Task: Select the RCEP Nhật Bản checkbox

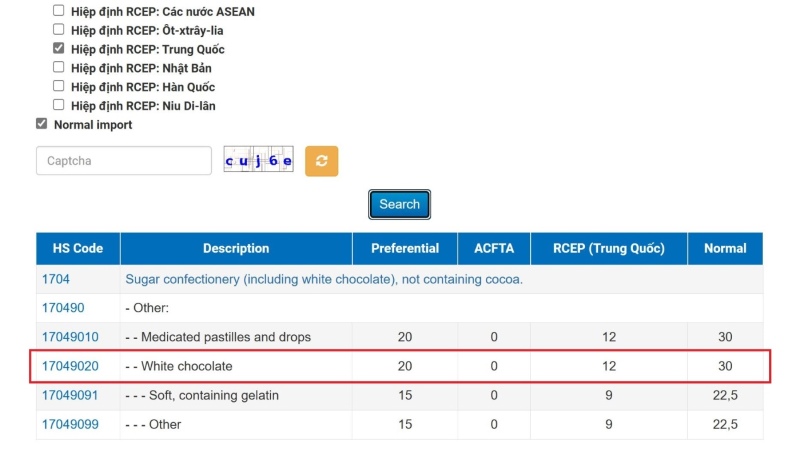Action: click(58, 68)
